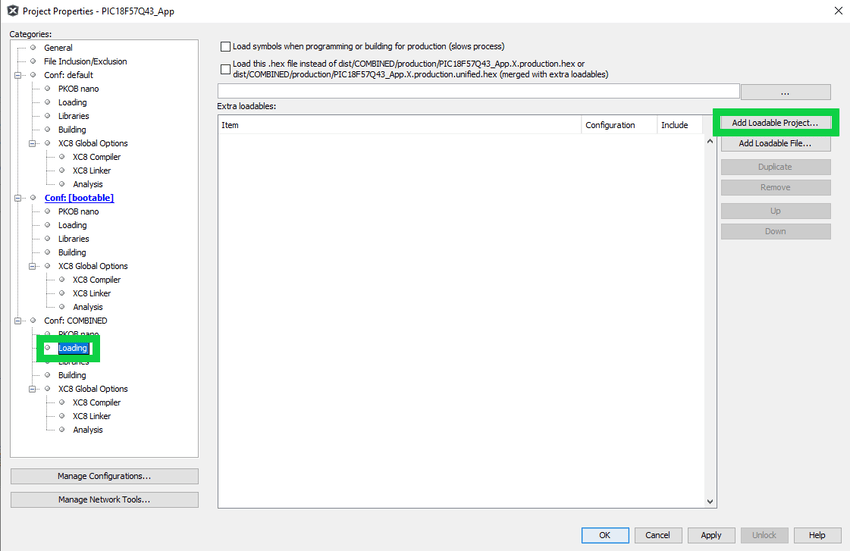Enable Load symbols when programming checkbox
Image resolution: width=850 pixels, height=551 pixels.
coord(225,46)
